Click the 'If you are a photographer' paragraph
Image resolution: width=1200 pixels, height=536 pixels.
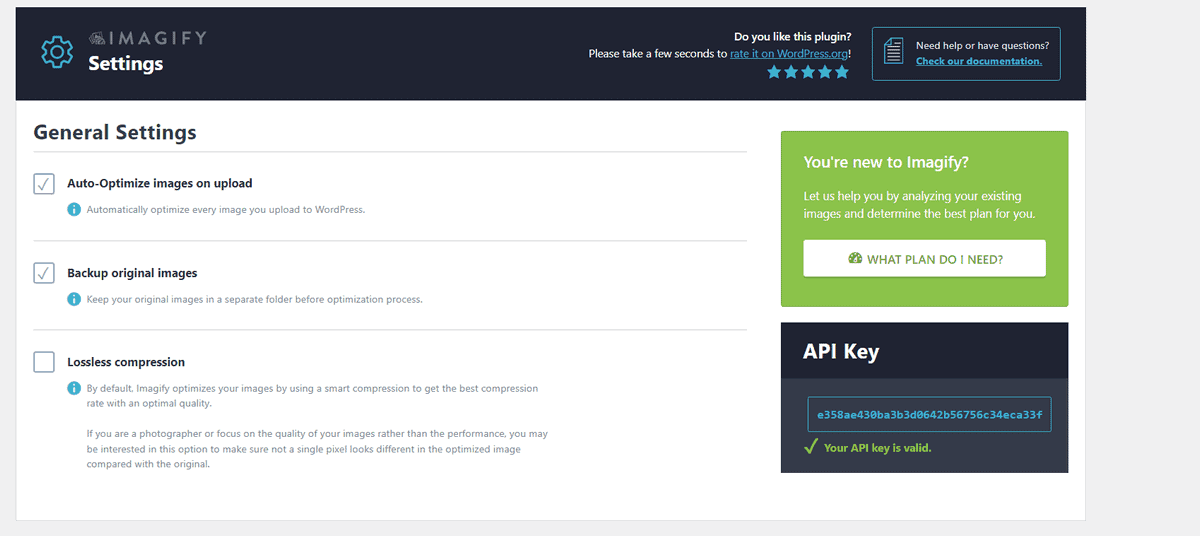coord(317,449)
